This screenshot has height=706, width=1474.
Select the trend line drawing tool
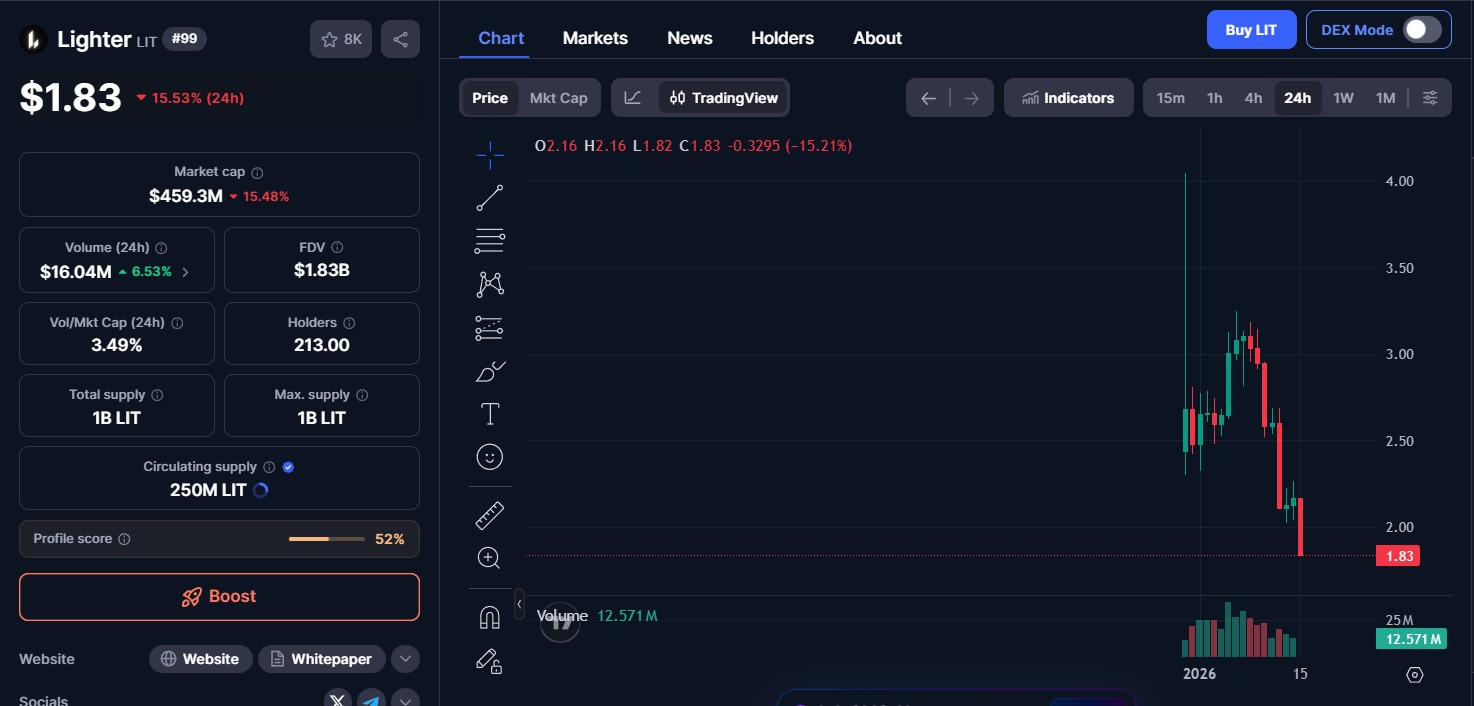[489, 197]
